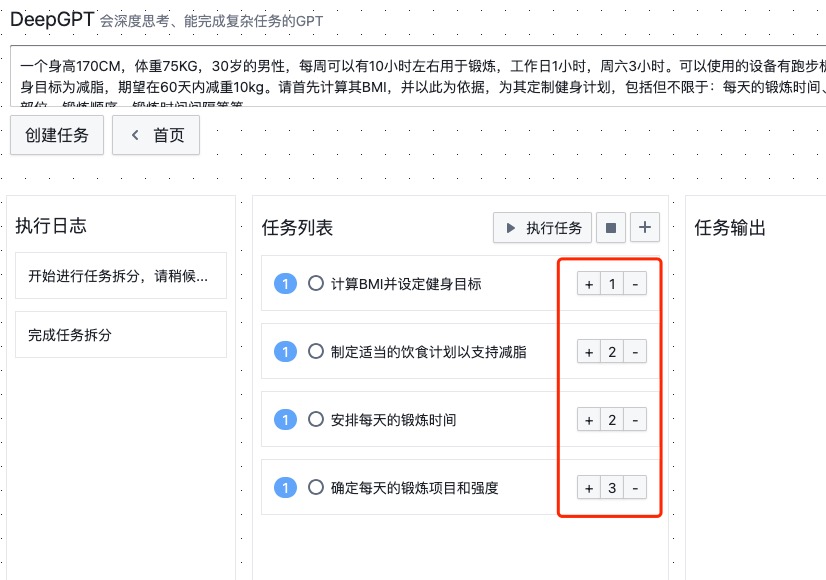Click minus stepper on 安排每天的锻炼时间 row
Image resolution: width=826 pixels, height=580 pixels.
point(635,420)
